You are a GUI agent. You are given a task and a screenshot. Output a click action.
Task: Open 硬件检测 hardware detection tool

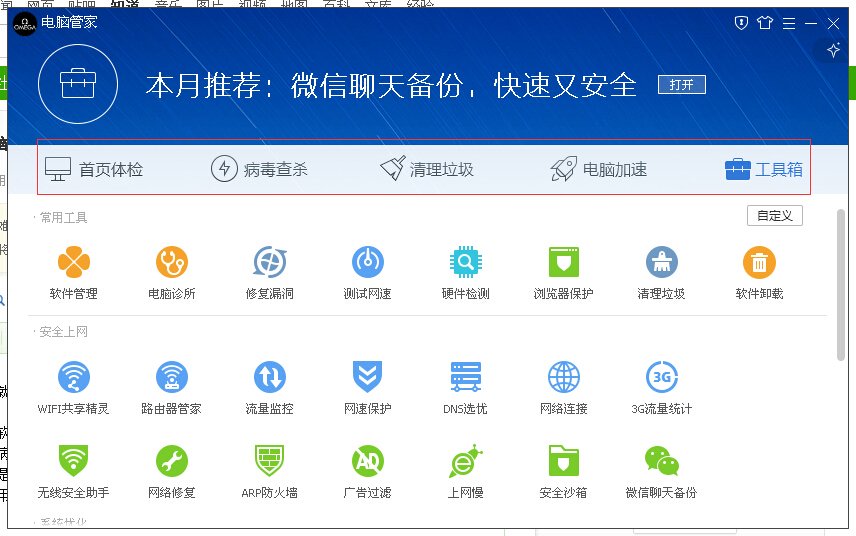(466, 272)
